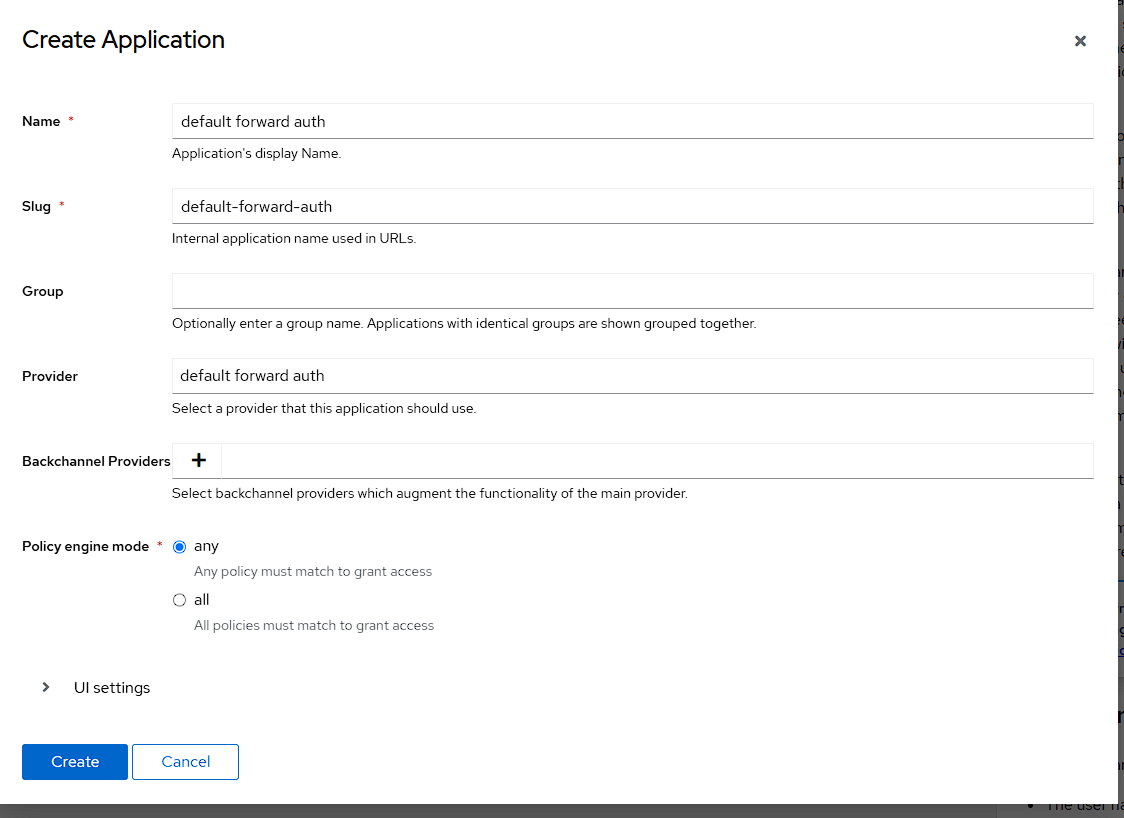Click the Name field label
This screenshot has height=818, width=1124.
41,121
